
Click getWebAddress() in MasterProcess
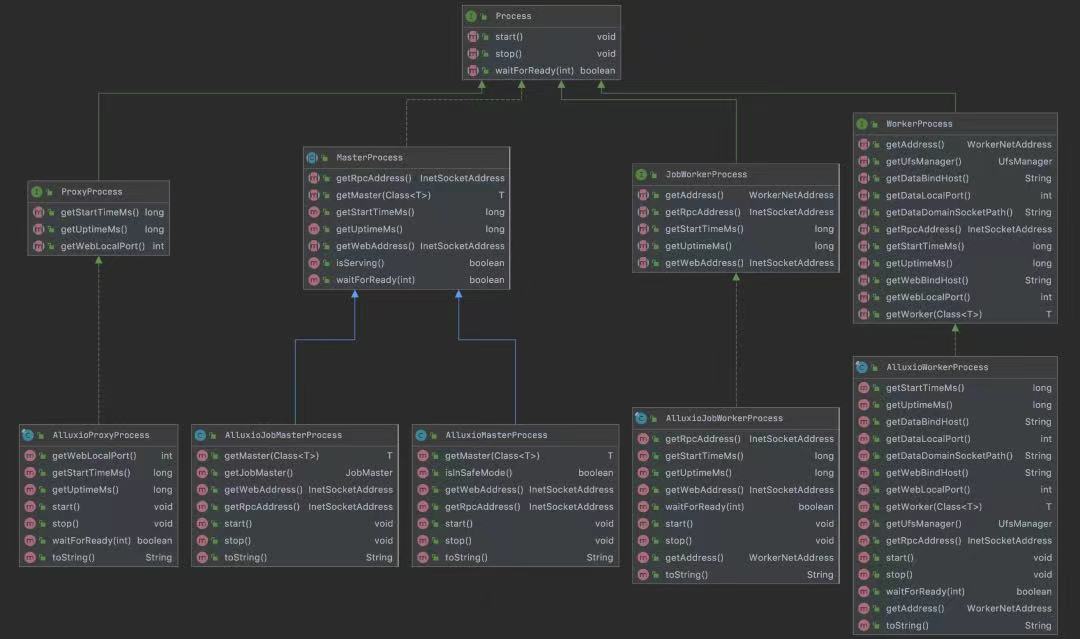[375, 246]
